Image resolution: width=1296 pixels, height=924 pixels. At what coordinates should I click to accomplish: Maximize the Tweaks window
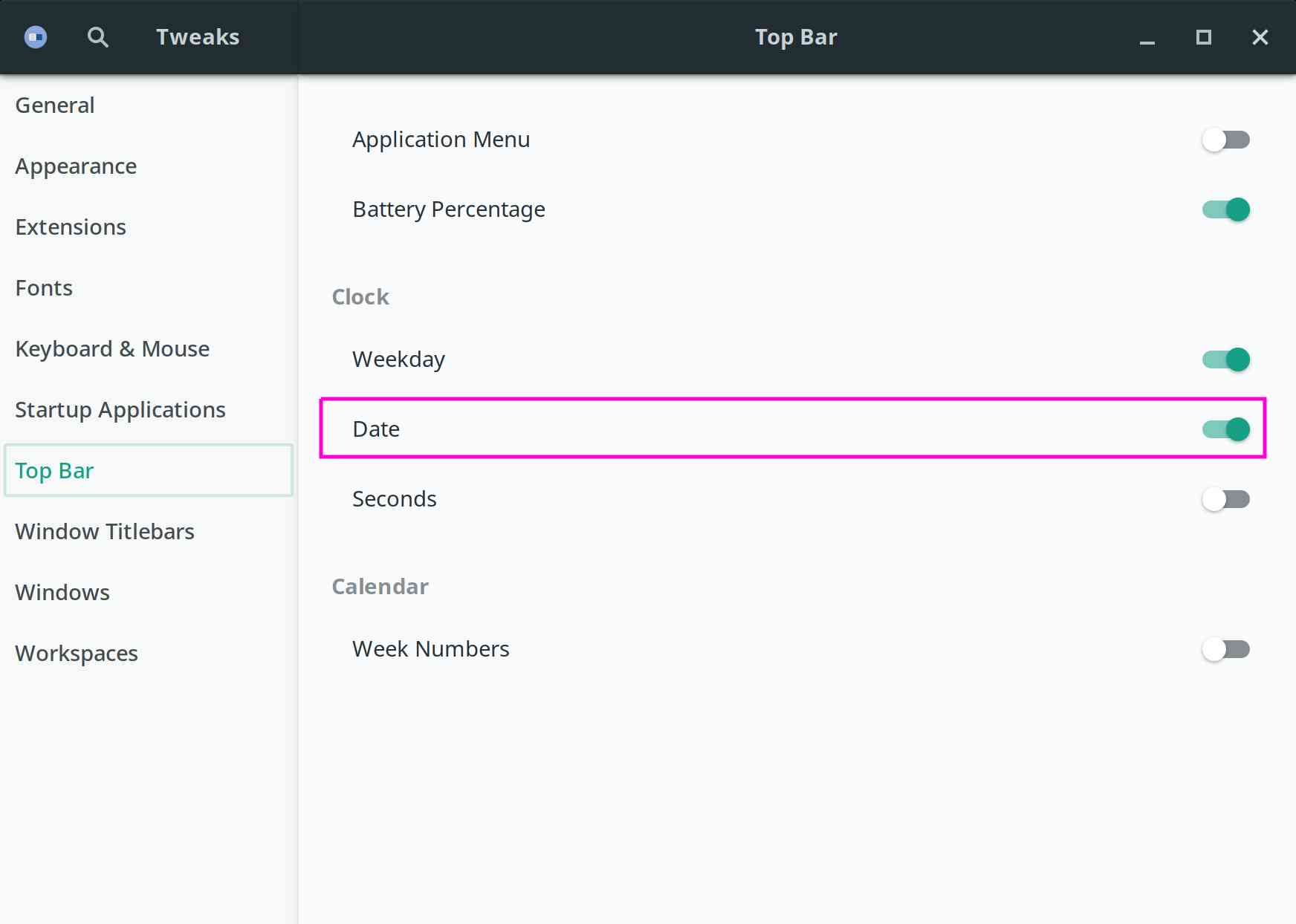pos(1204,37)
